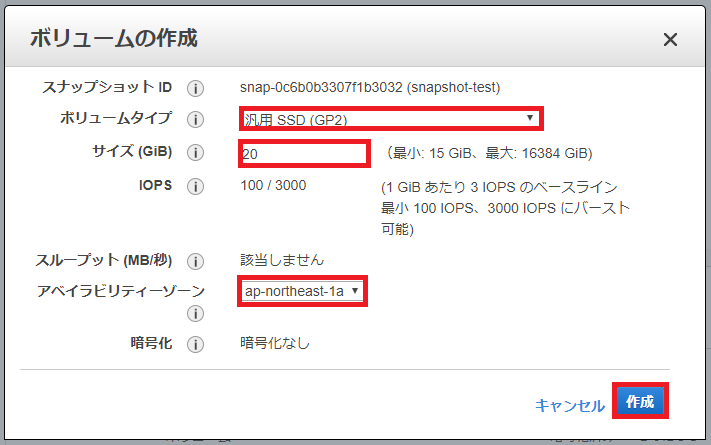Click the ボリュームの作成 dialog title

pyautogui.click(x=113, y=38)
